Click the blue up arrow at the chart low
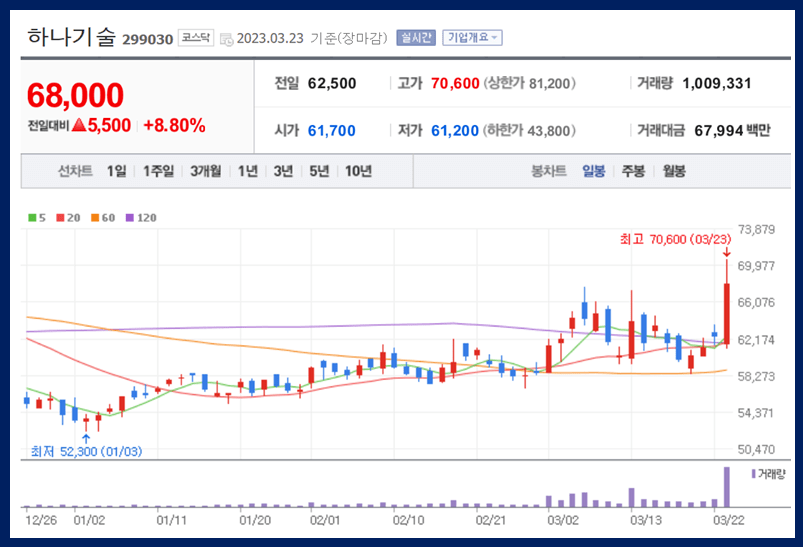 tap(86, 439)
